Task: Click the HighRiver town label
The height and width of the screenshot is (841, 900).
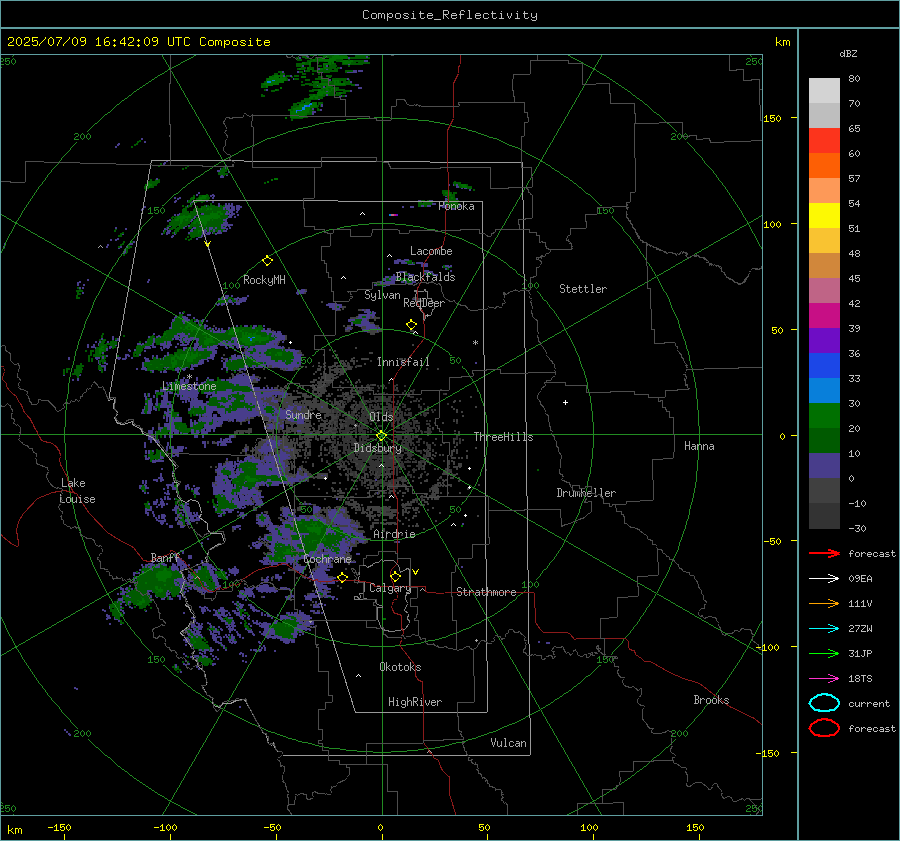Action: [415, 702]
